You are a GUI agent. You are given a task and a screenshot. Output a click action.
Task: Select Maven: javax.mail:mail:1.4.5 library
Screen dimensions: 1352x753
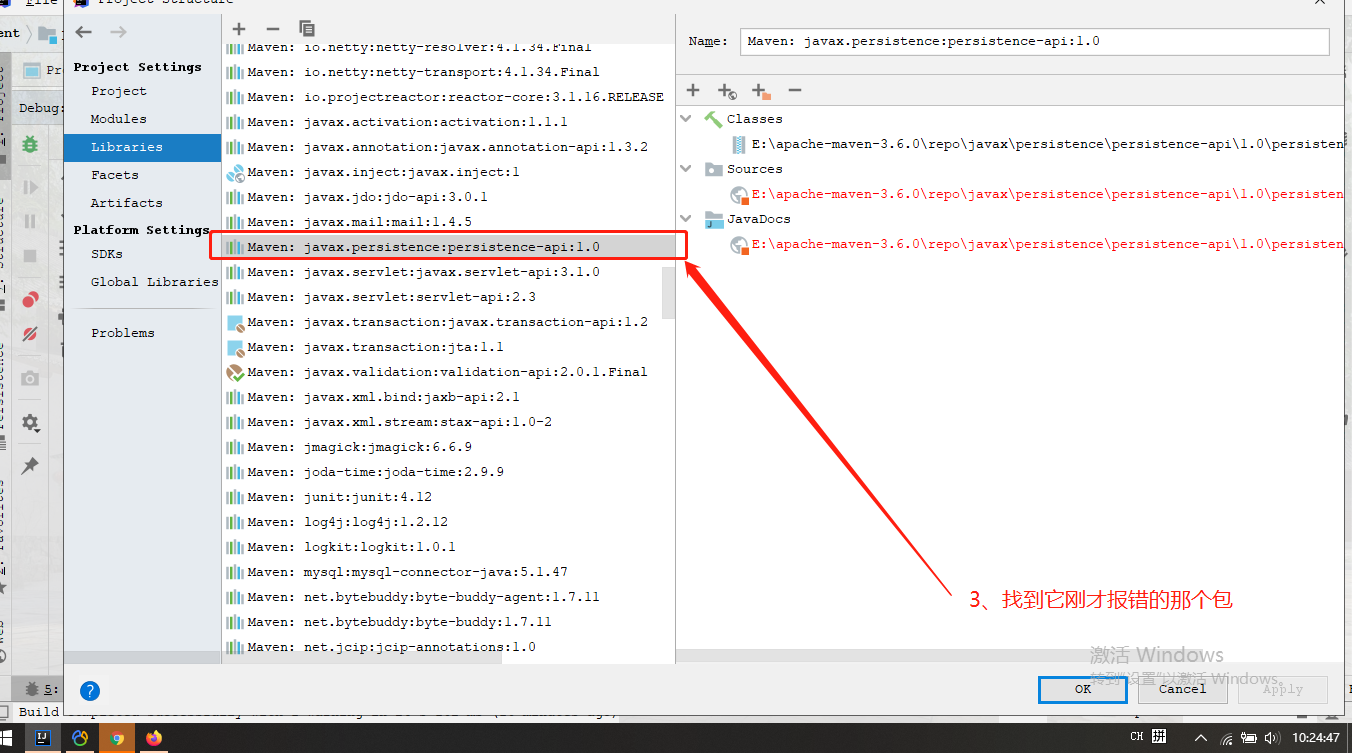pyautogui.click(x=449, y=222)
